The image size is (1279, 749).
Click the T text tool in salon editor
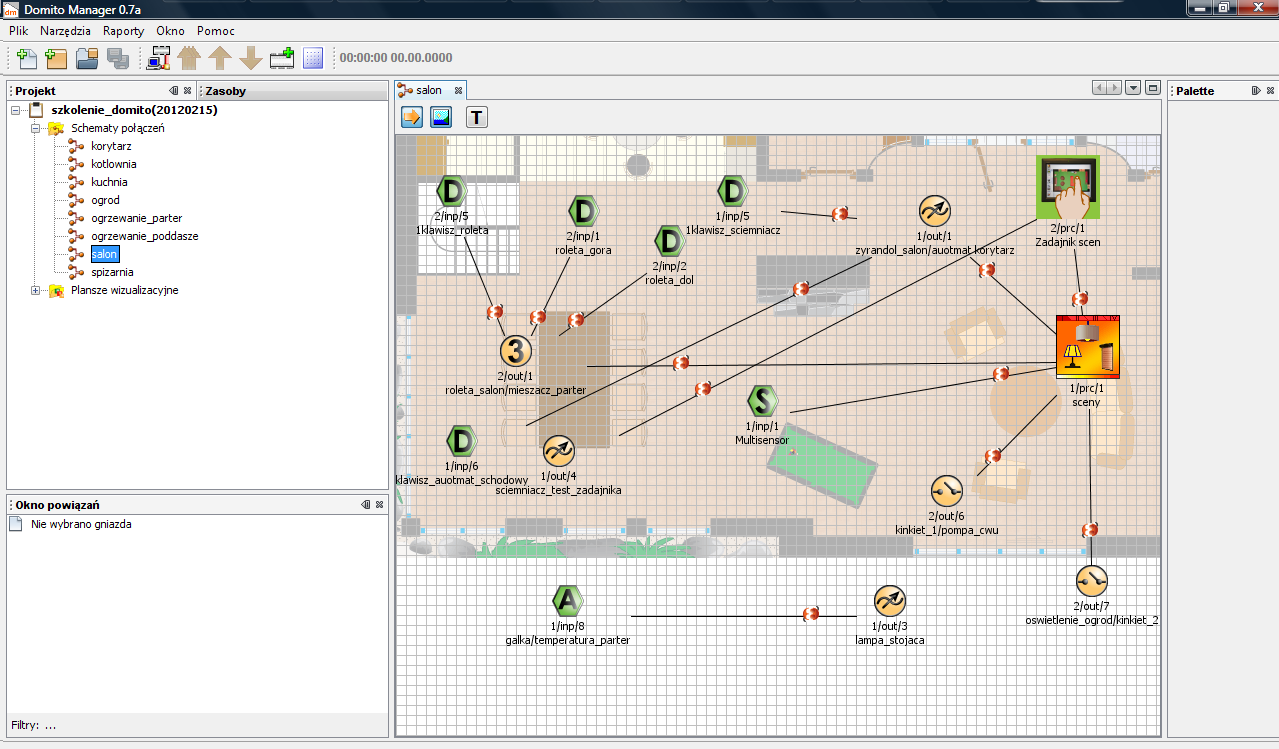point(477,117)
